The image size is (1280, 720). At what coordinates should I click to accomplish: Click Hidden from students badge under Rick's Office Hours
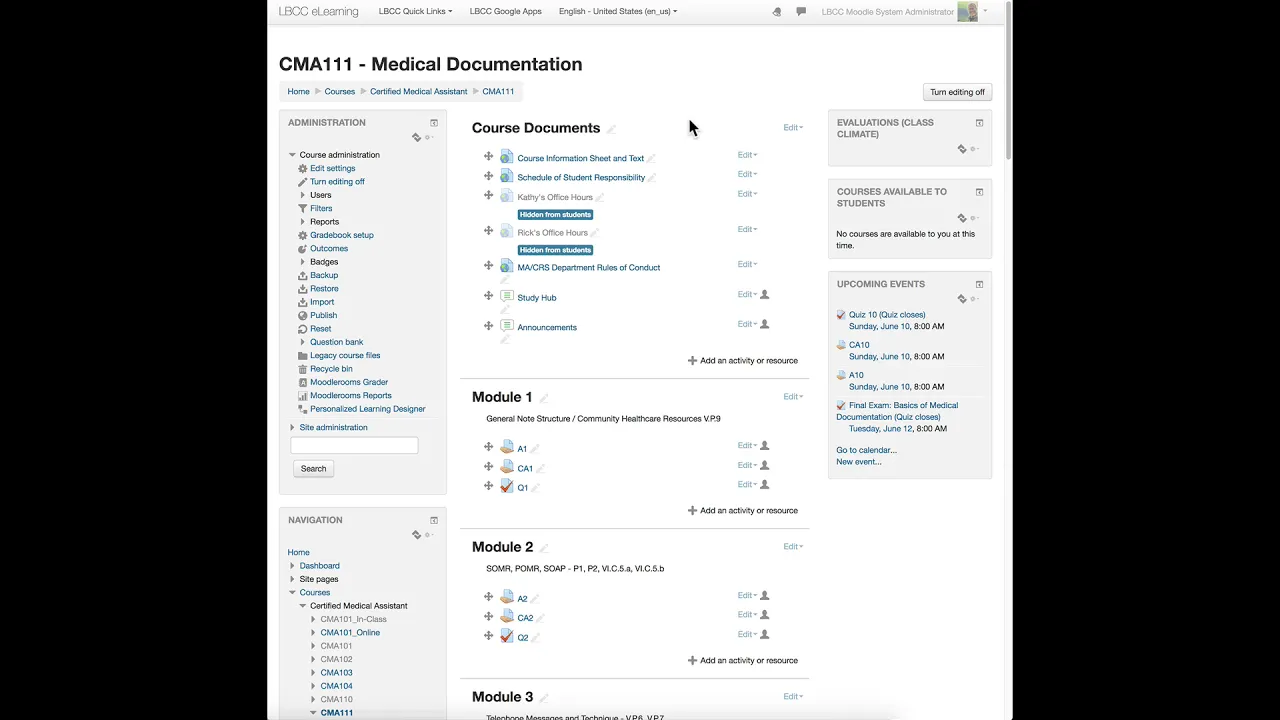(x=555, y=250)
